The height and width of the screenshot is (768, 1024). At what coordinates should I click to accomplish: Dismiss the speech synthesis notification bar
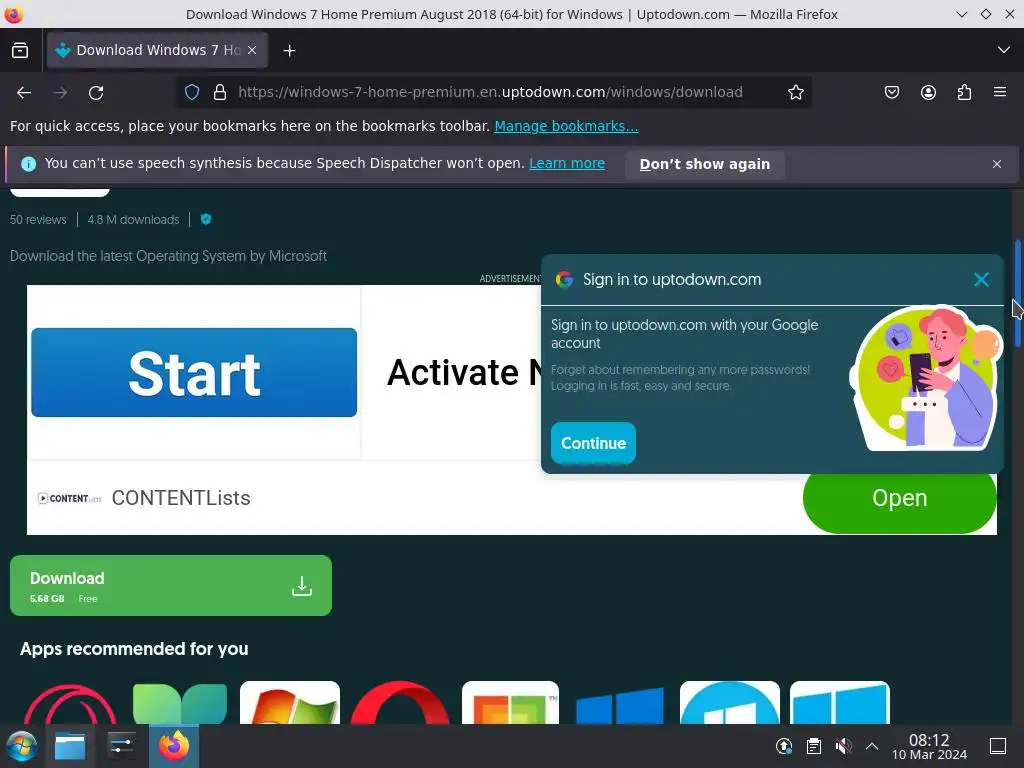coord(997,164)
